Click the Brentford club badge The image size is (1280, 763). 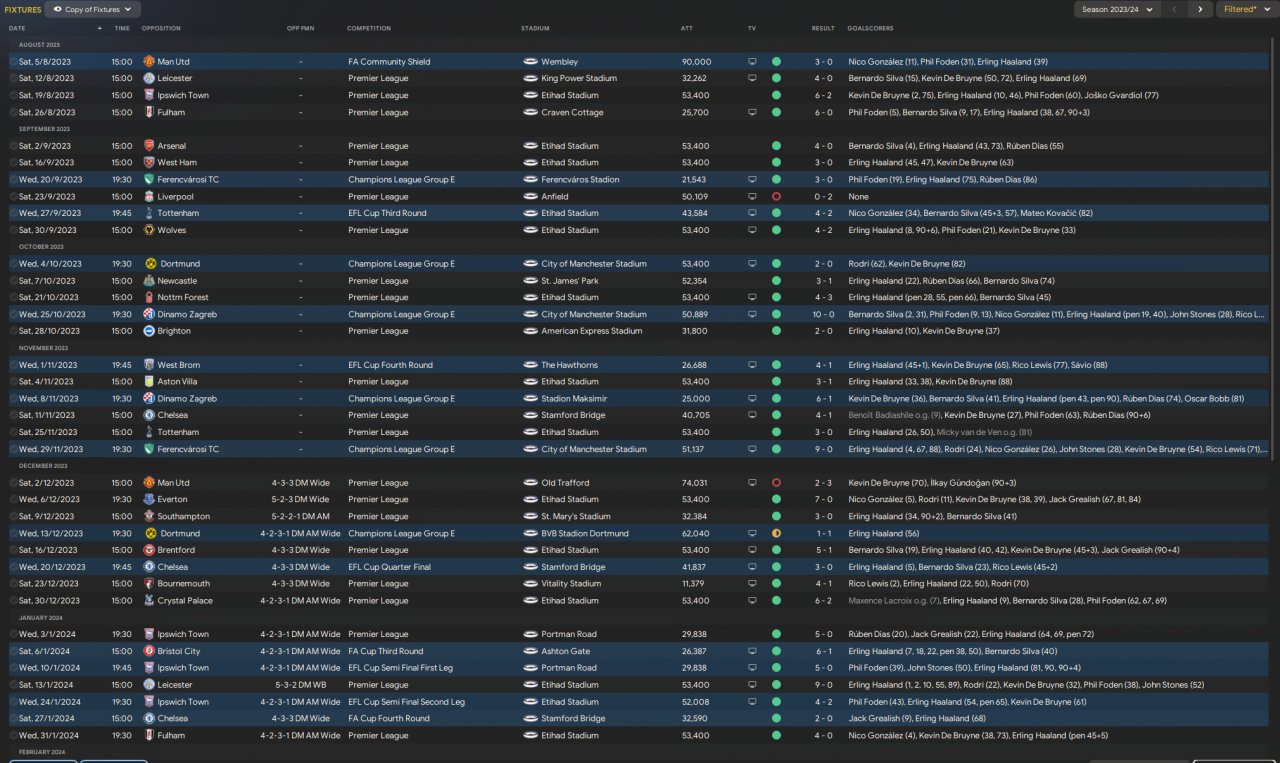coord(149,550)
